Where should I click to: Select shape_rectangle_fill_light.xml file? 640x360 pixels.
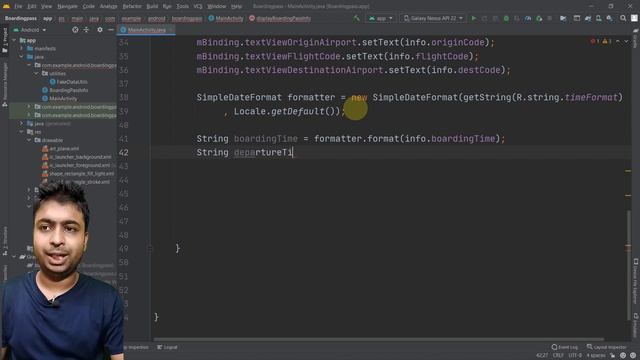(78, 173)
